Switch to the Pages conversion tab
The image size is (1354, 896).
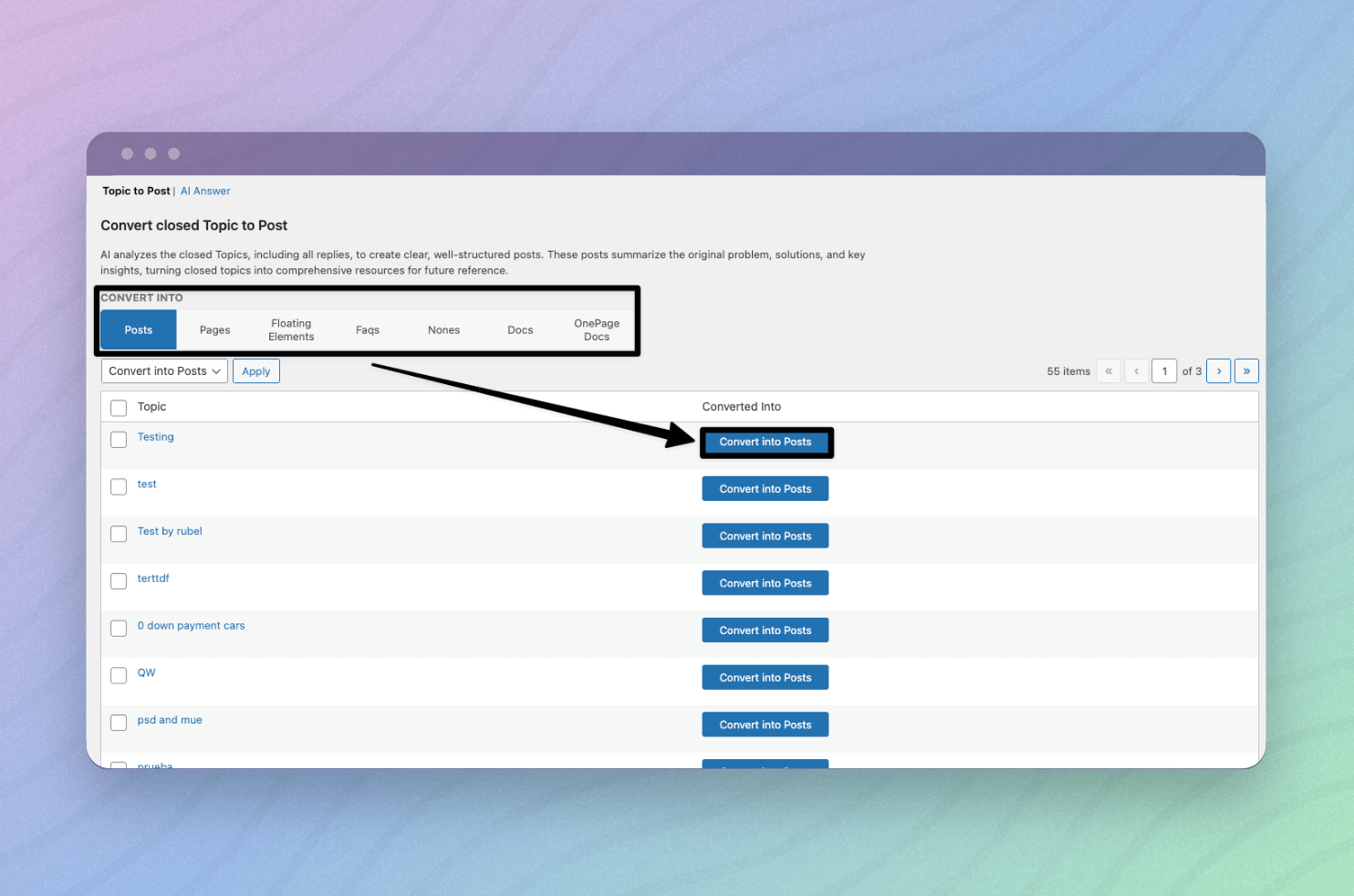214,329
